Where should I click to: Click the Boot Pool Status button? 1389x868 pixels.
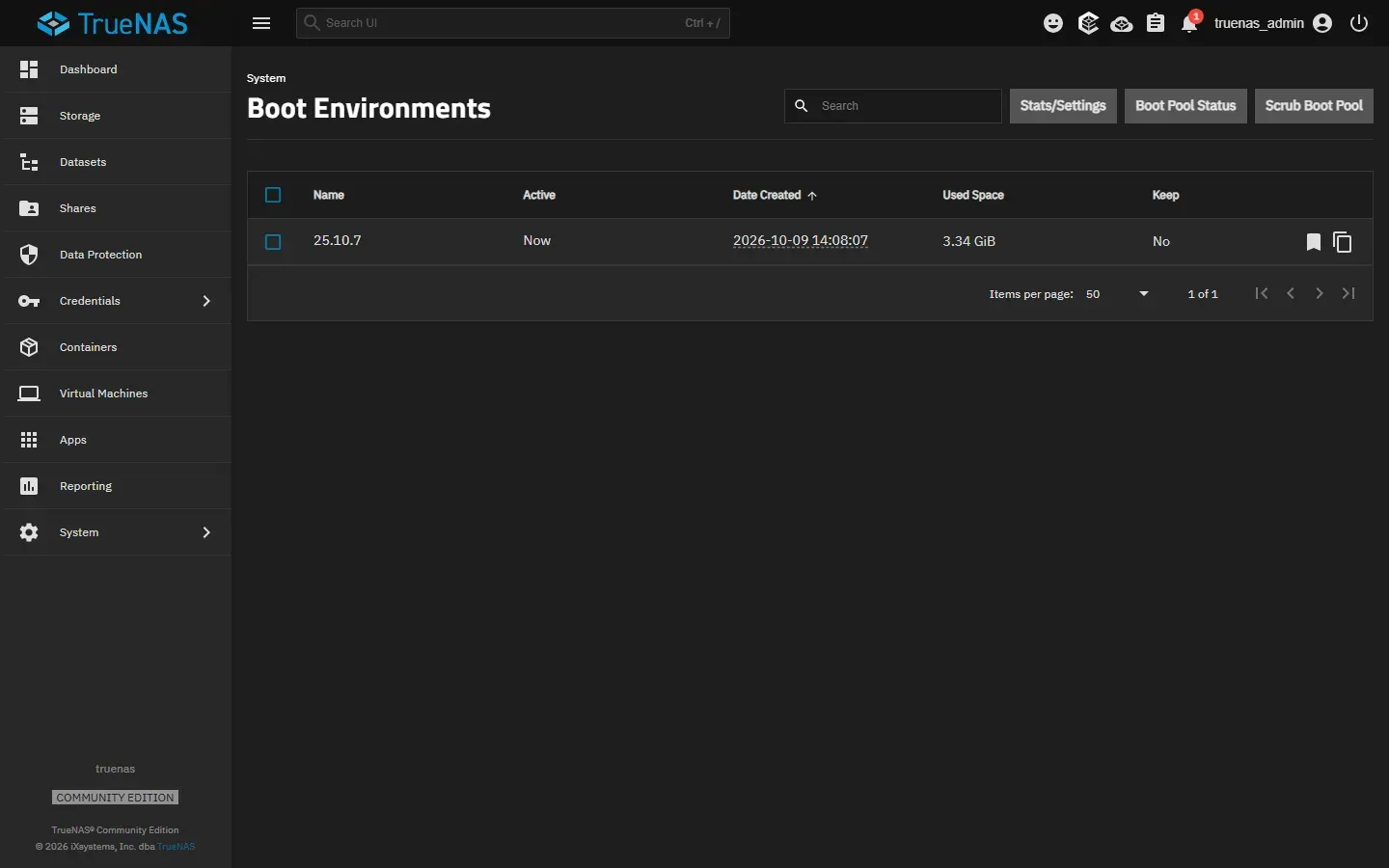(1185, 106)
